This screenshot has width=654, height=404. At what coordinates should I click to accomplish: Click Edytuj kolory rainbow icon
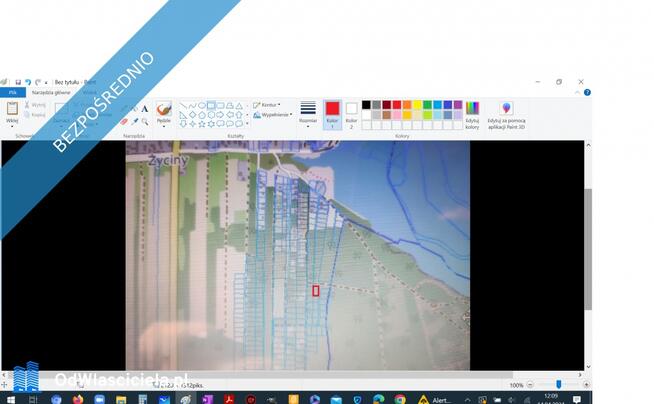click(472, 108)
